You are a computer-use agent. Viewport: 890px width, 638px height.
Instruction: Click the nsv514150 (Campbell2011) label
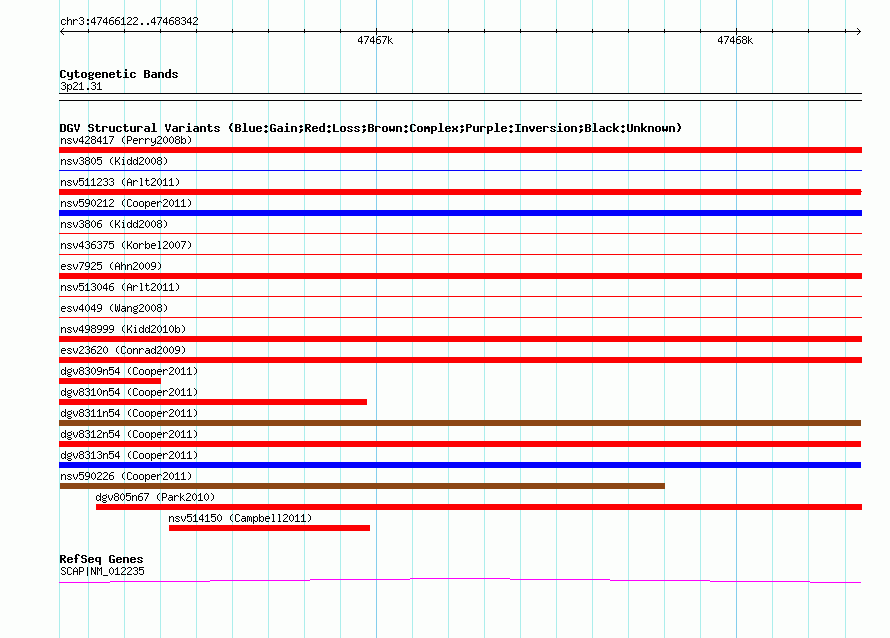(x=240, y=518)
